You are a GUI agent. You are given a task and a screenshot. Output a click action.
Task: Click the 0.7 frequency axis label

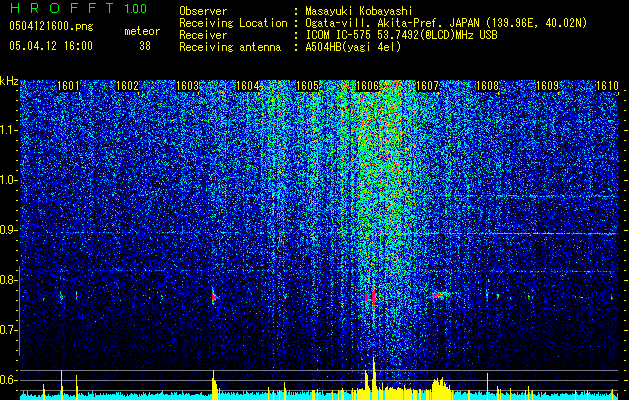pos(8,330)
